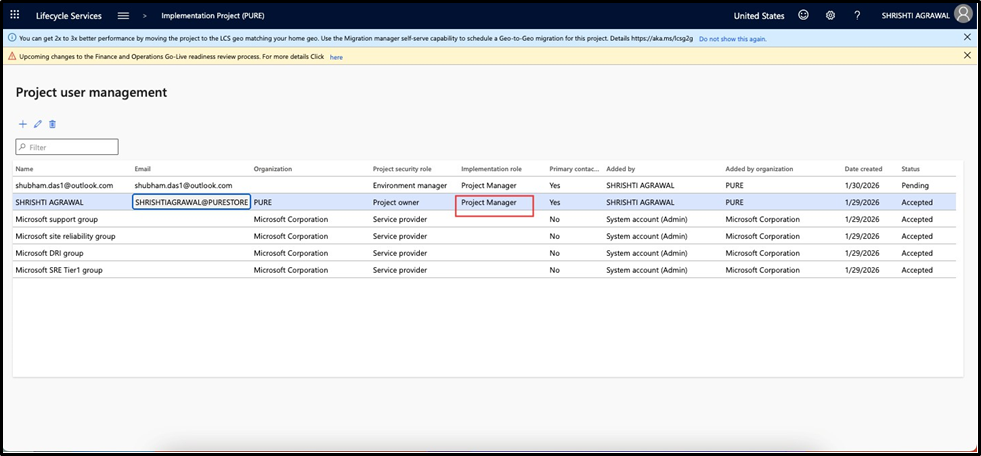Open the hamburger navigation menu
Viewport: 981px width, 456px height.
pos(123,16)
